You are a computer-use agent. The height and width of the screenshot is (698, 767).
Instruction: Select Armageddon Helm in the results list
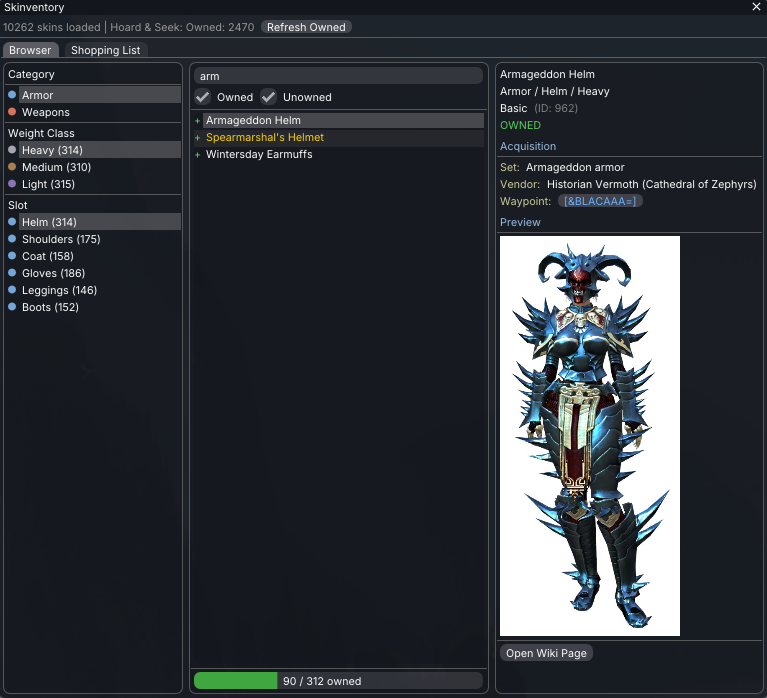(343, 120)
